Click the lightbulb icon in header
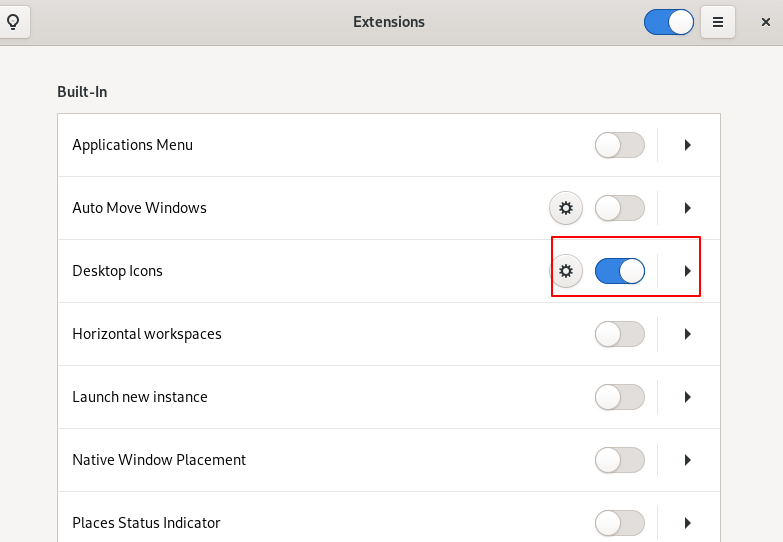 point(13,22)
